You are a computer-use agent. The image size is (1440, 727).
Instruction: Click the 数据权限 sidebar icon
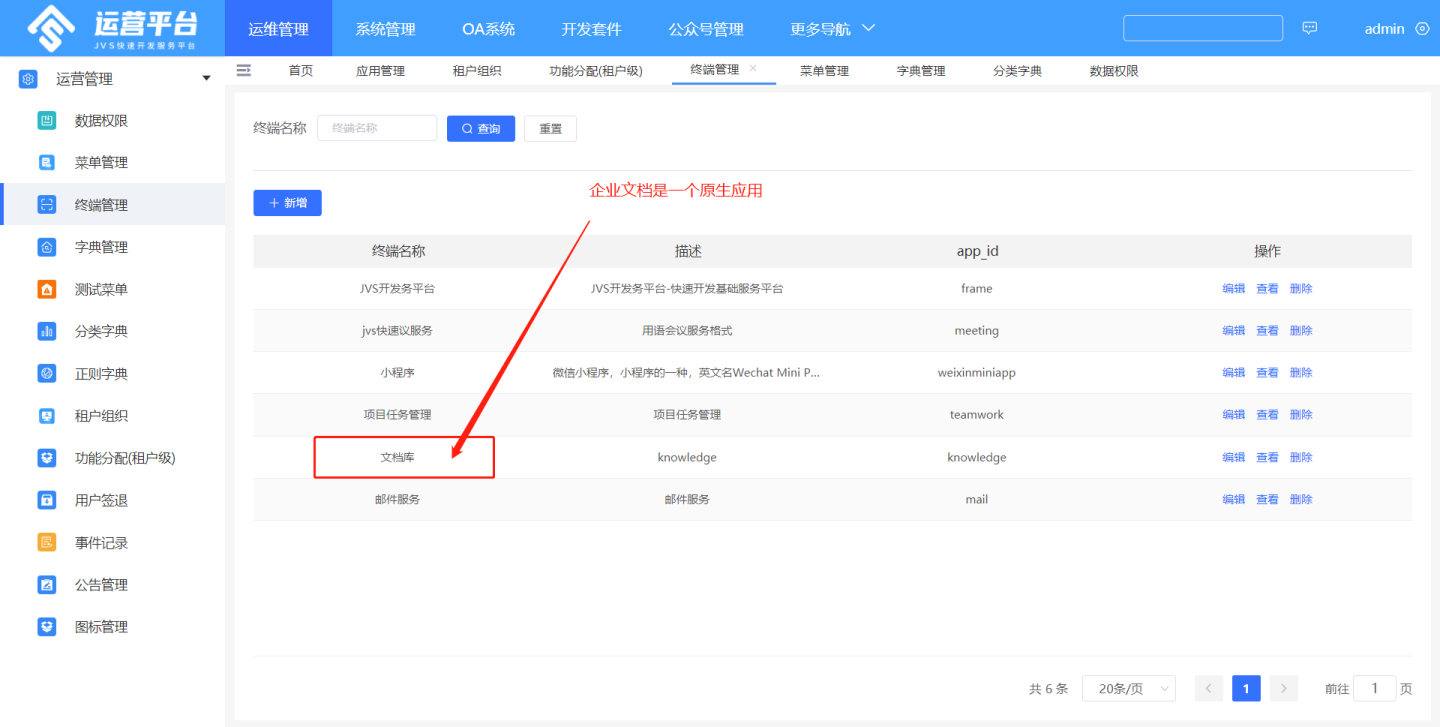pyautogui.click(x=47, y=121)
